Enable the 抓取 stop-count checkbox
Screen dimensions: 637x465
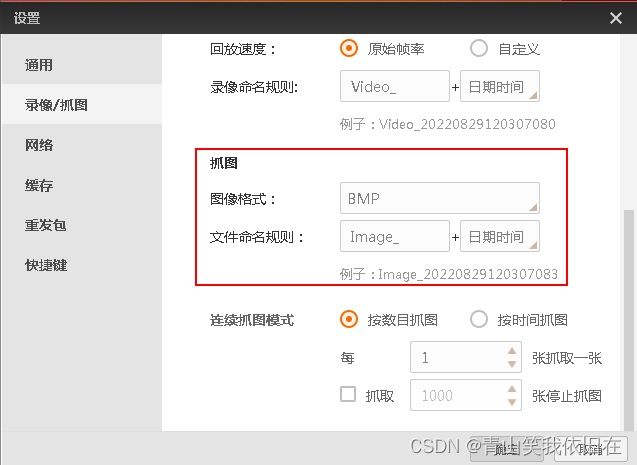[348, 394]
